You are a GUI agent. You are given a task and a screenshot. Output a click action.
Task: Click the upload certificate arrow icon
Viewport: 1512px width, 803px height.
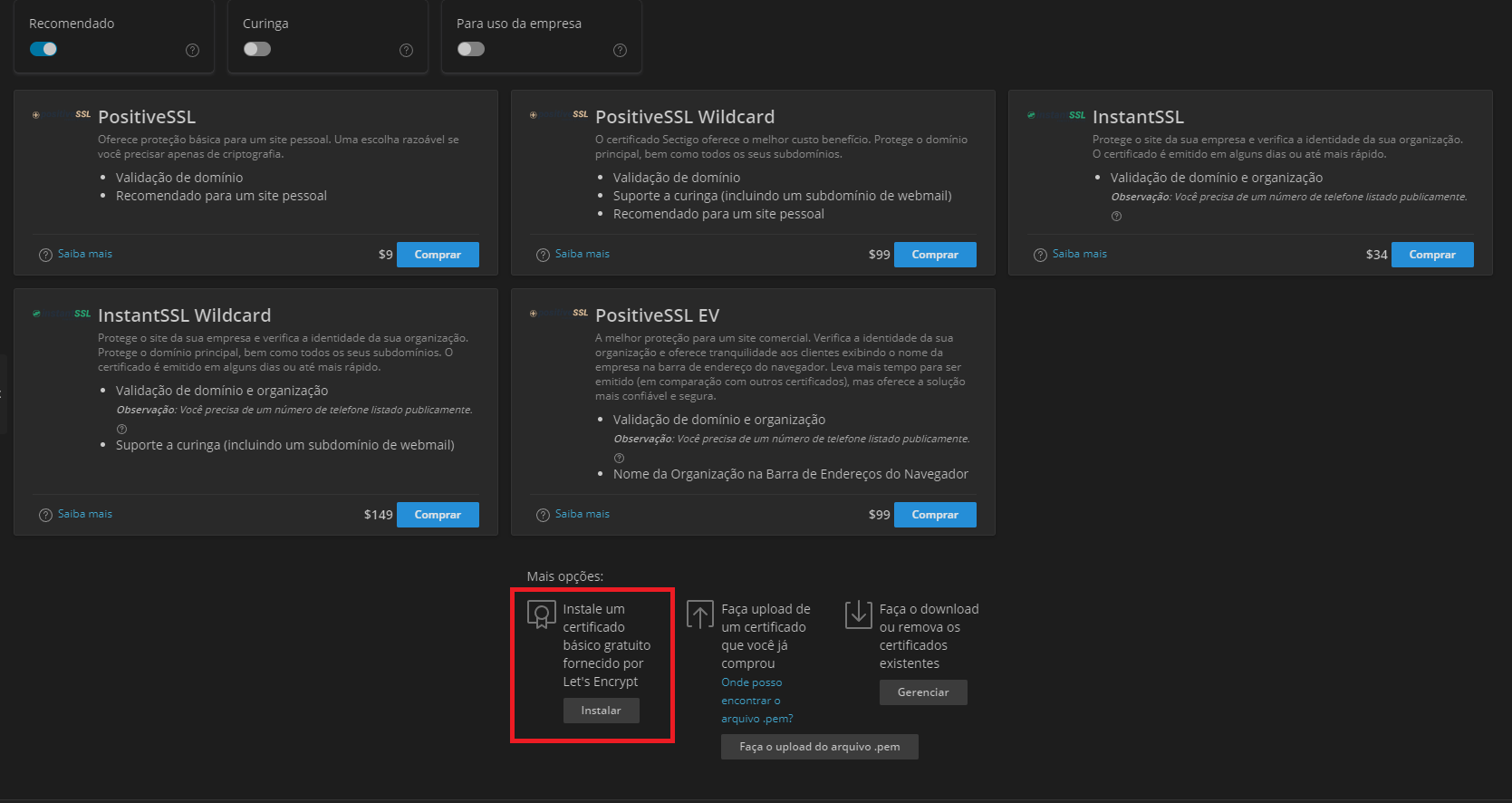(699, 614)
